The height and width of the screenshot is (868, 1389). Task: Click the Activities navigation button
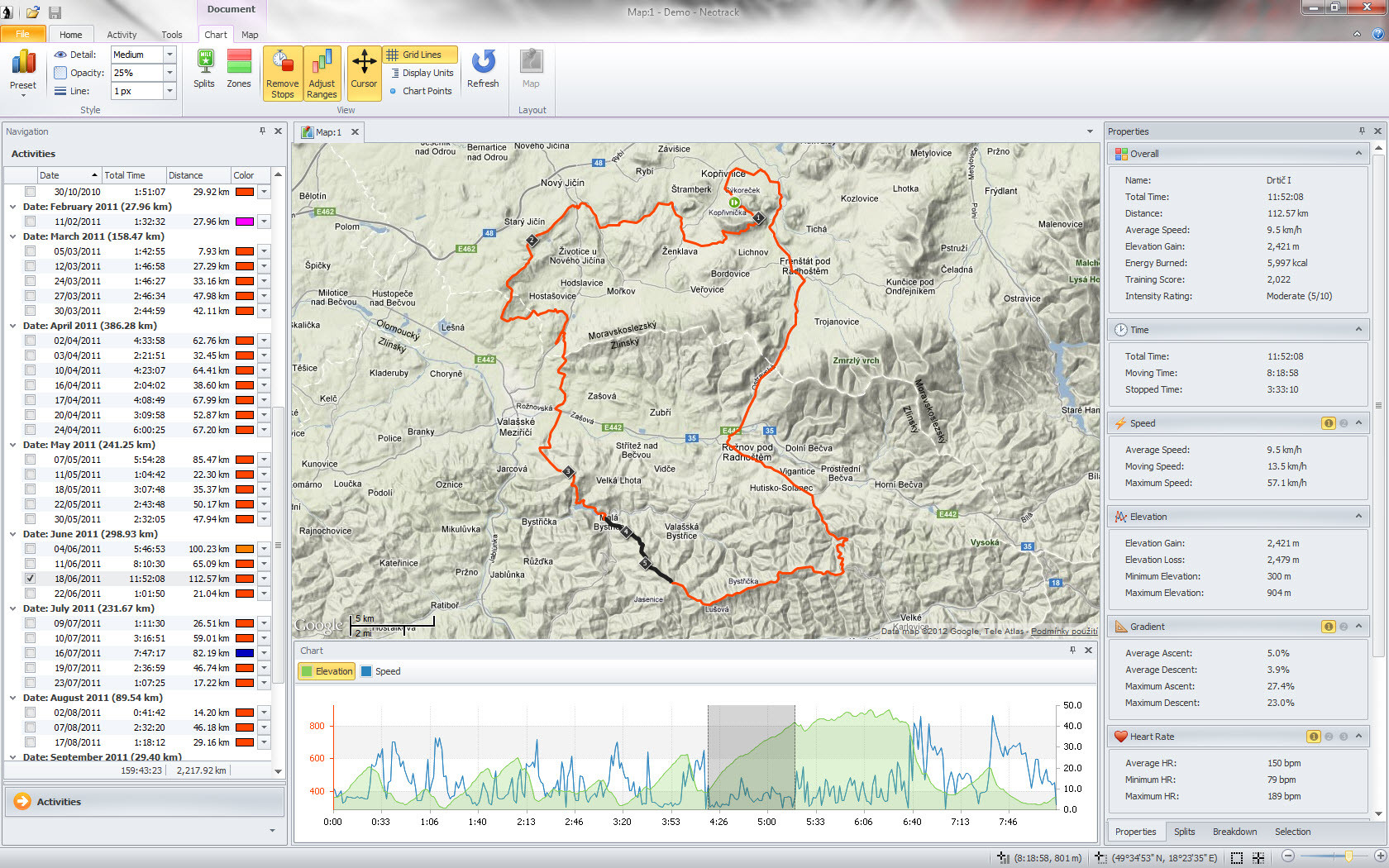145,801
